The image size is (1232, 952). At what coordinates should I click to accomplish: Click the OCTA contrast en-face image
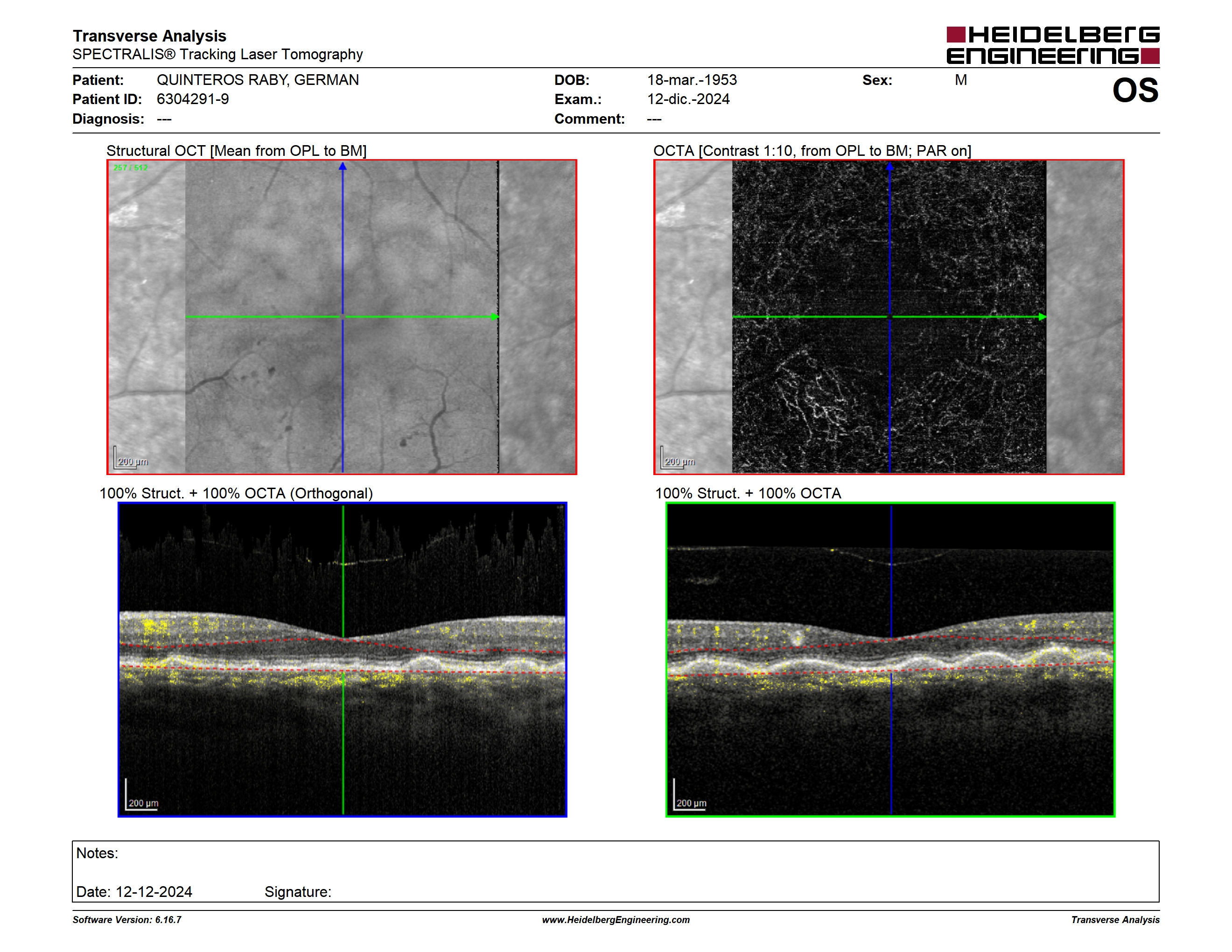coord(889,317)
